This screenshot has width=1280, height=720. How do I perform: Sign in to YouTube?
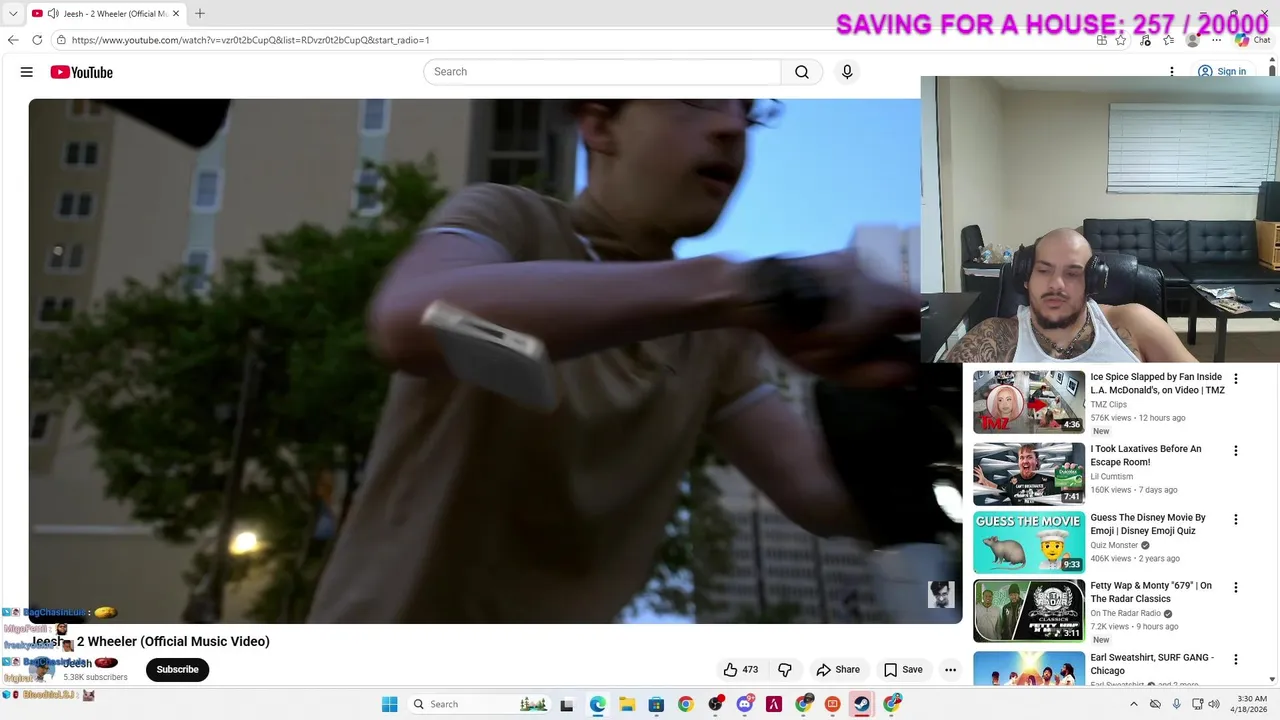coord(1222,72)
